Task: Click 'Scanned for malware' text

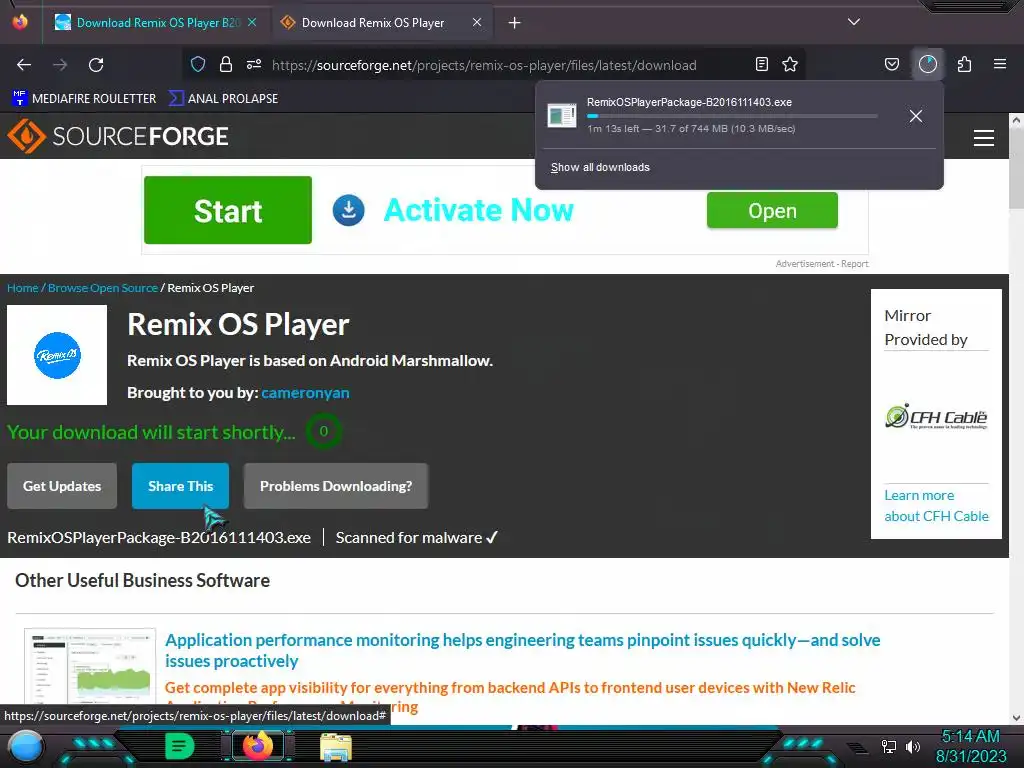Action: point(409,537)
